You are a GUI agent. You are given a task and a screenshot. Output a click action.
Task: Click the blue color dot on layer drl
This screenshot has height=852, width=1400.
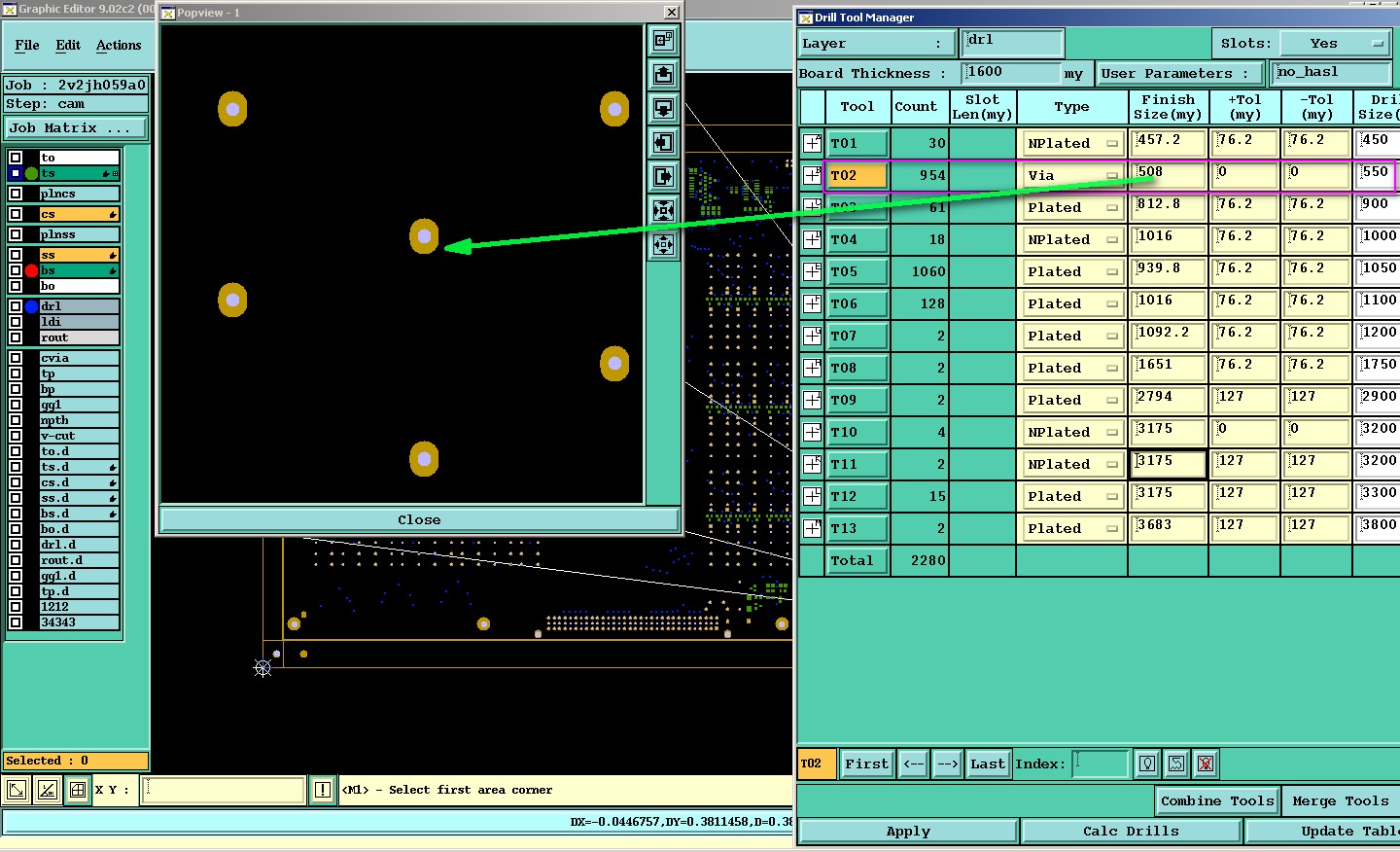tap(31, 306)
